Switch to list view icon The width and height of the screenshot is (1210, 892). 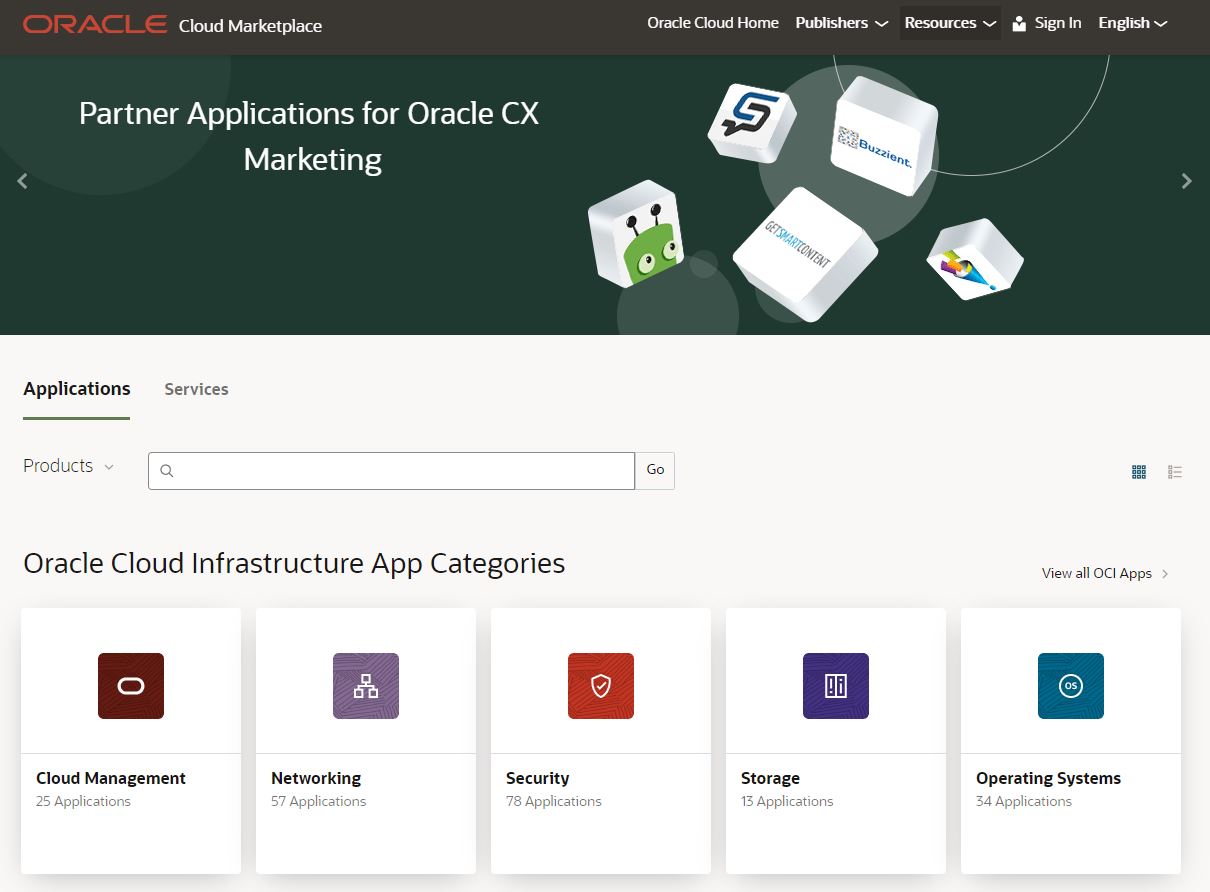pos(1175,472)
